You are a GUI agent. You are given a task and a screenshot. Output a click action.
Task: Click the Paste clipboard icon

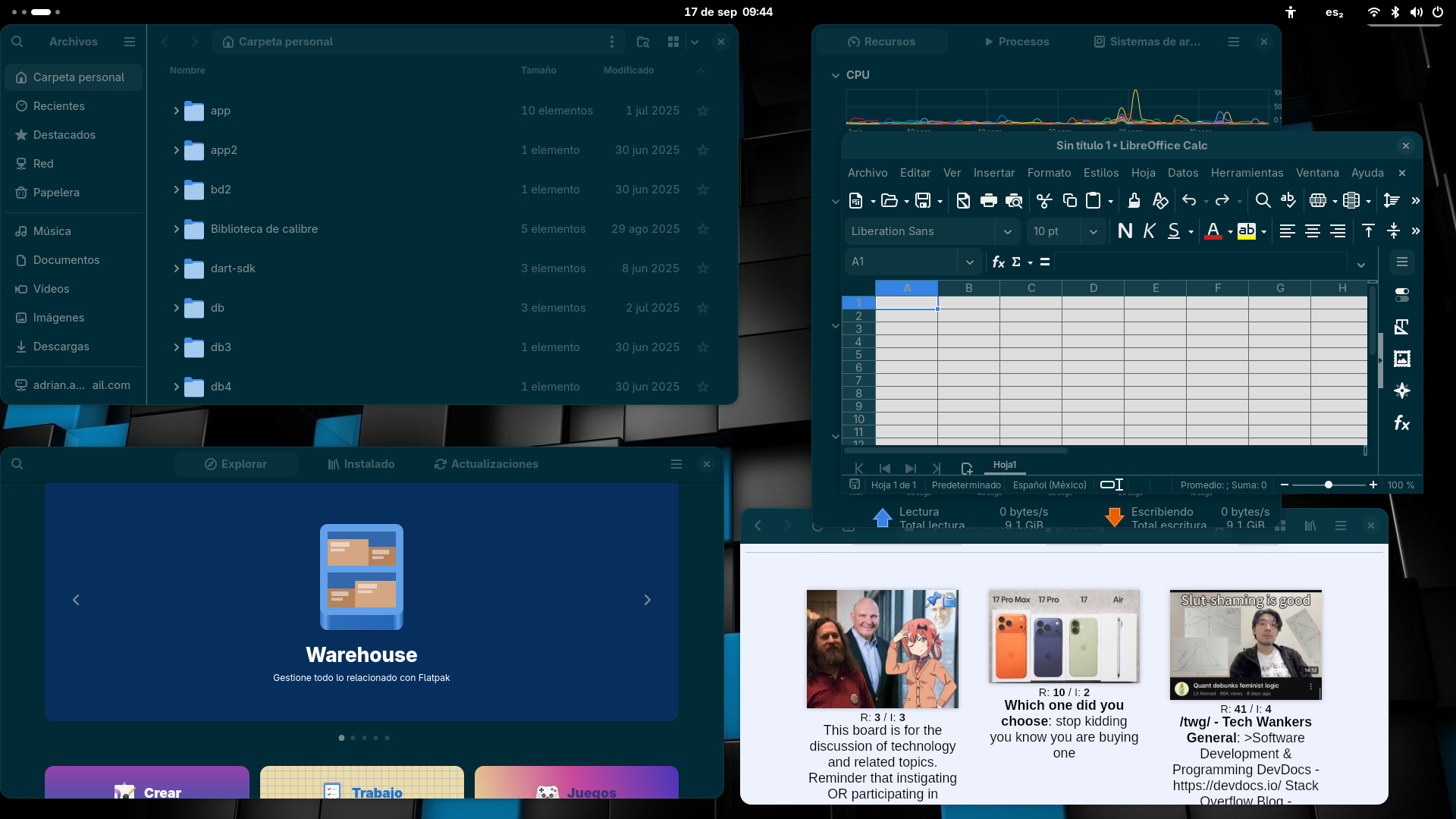[x=1094, y=201]
